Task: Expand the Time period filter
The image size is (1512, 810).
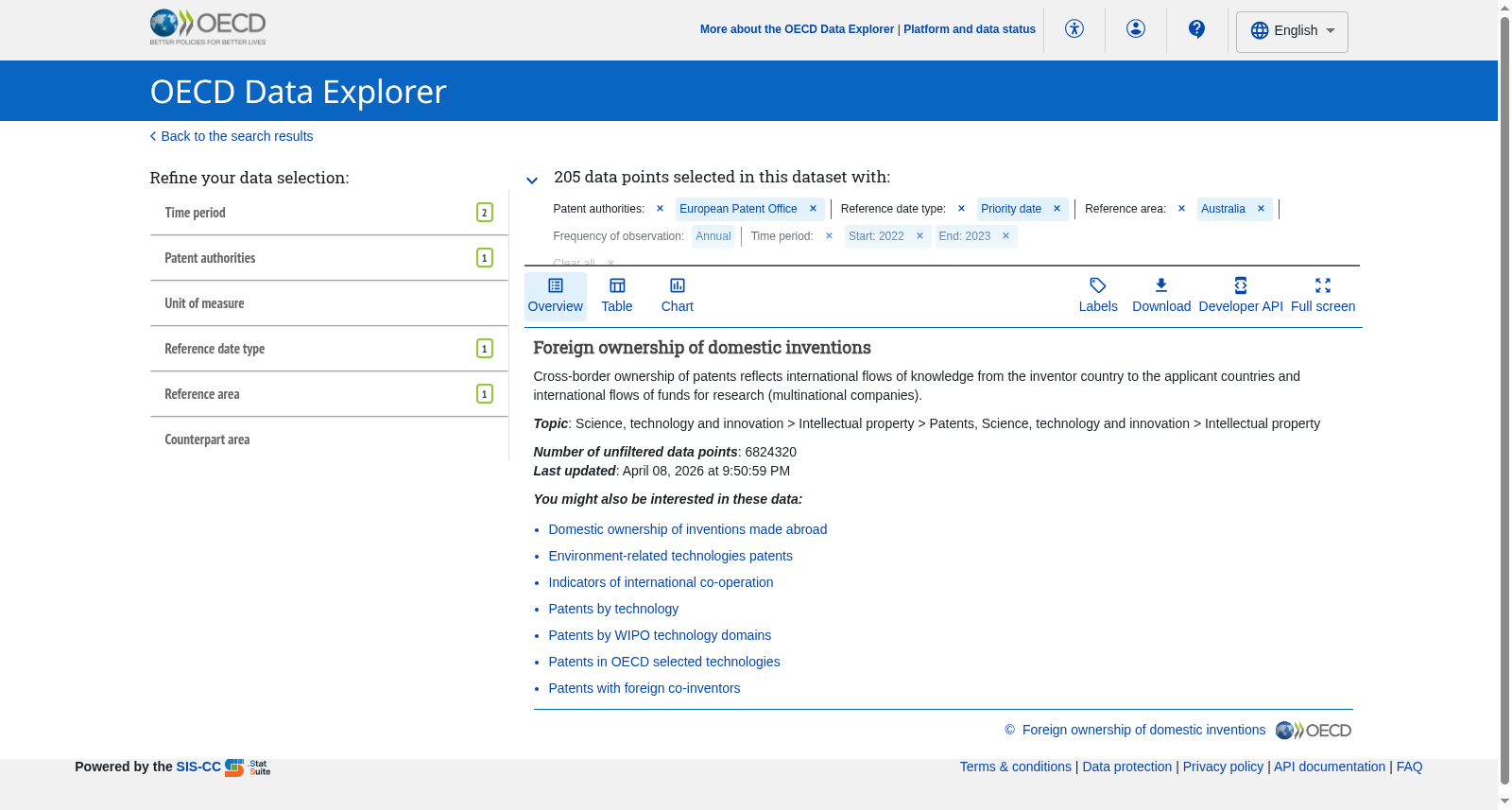Action: (329, 213)
